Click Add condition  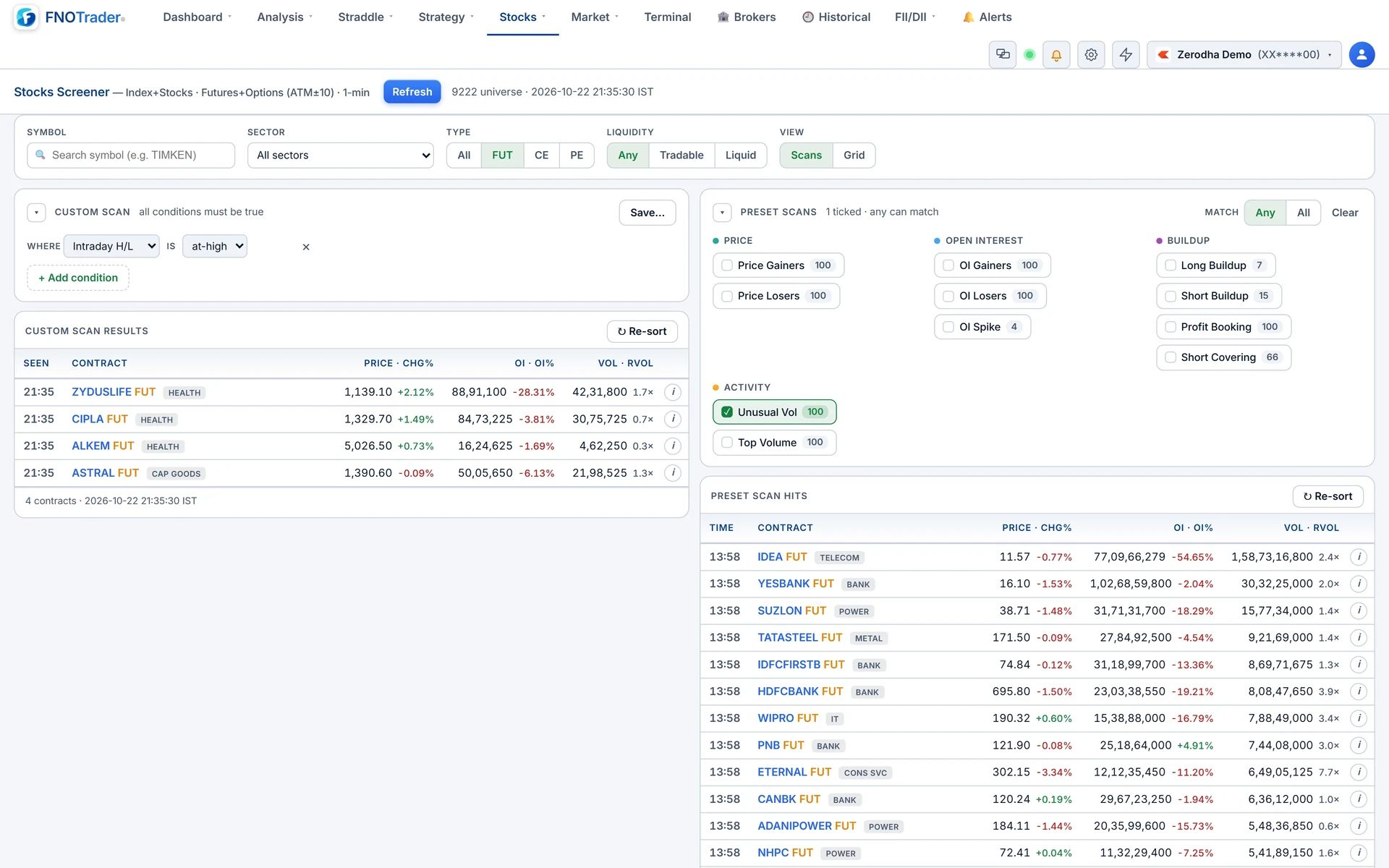pyautogui.click(x=78, y=278)
